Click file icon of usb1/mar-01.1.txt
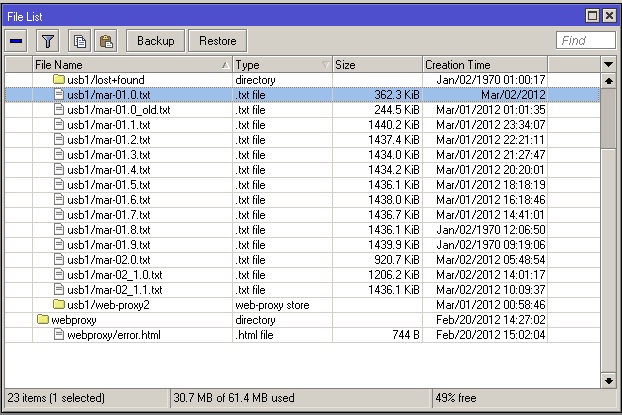The image size is (622, 415). (x=59, y=125)
